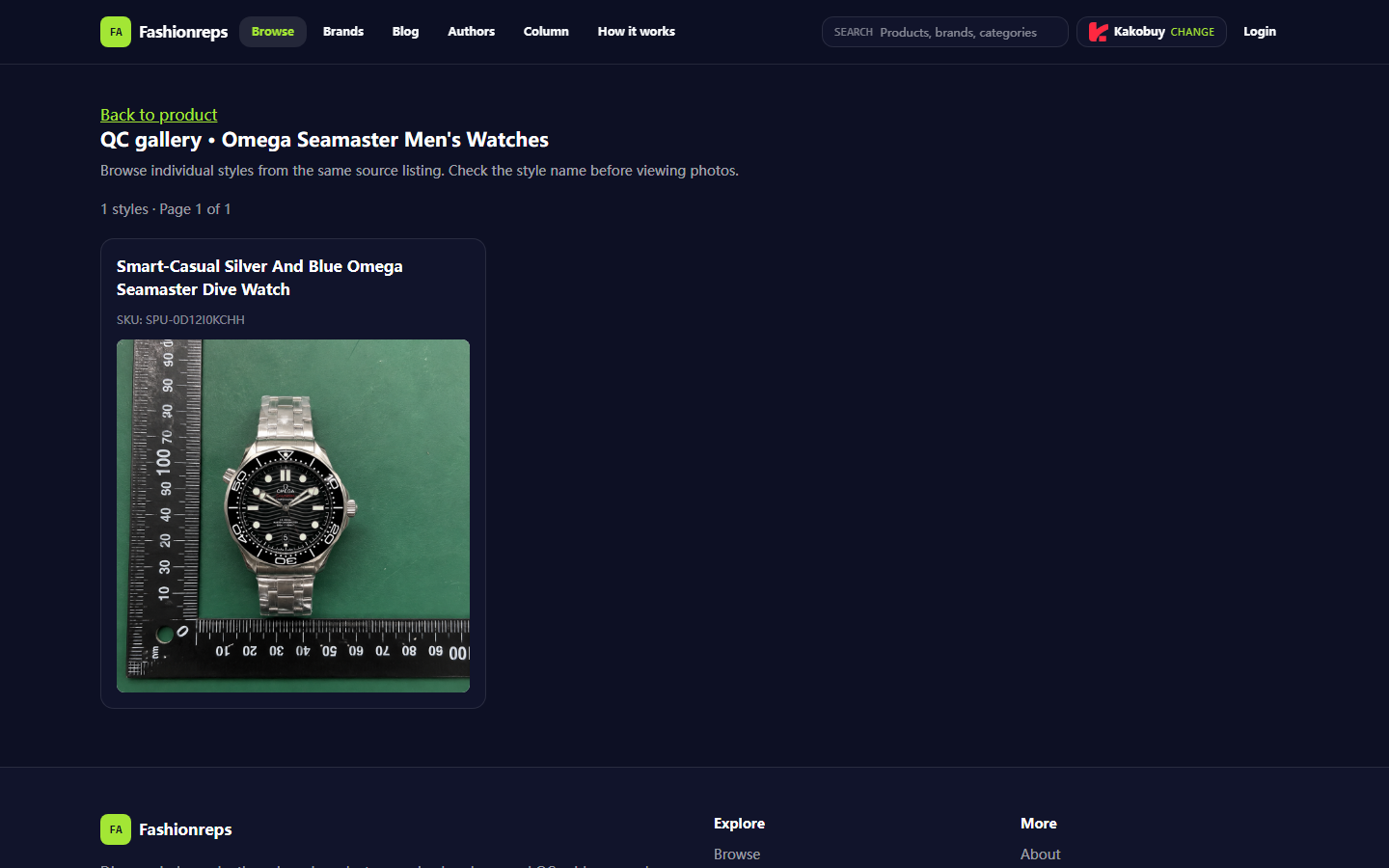The height and width of the screenshot is (868, 1389).
Task: Select Authors in the top navigation
Action: pyautogui.click(x=471, y=32)
